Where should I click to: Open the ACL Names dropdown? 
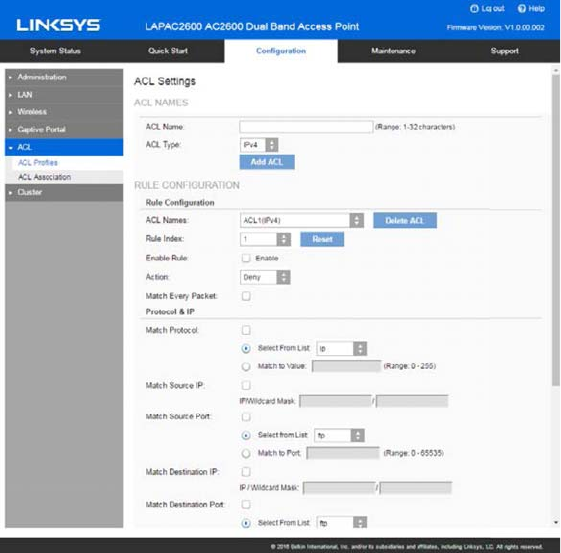[x=302, y=220]
